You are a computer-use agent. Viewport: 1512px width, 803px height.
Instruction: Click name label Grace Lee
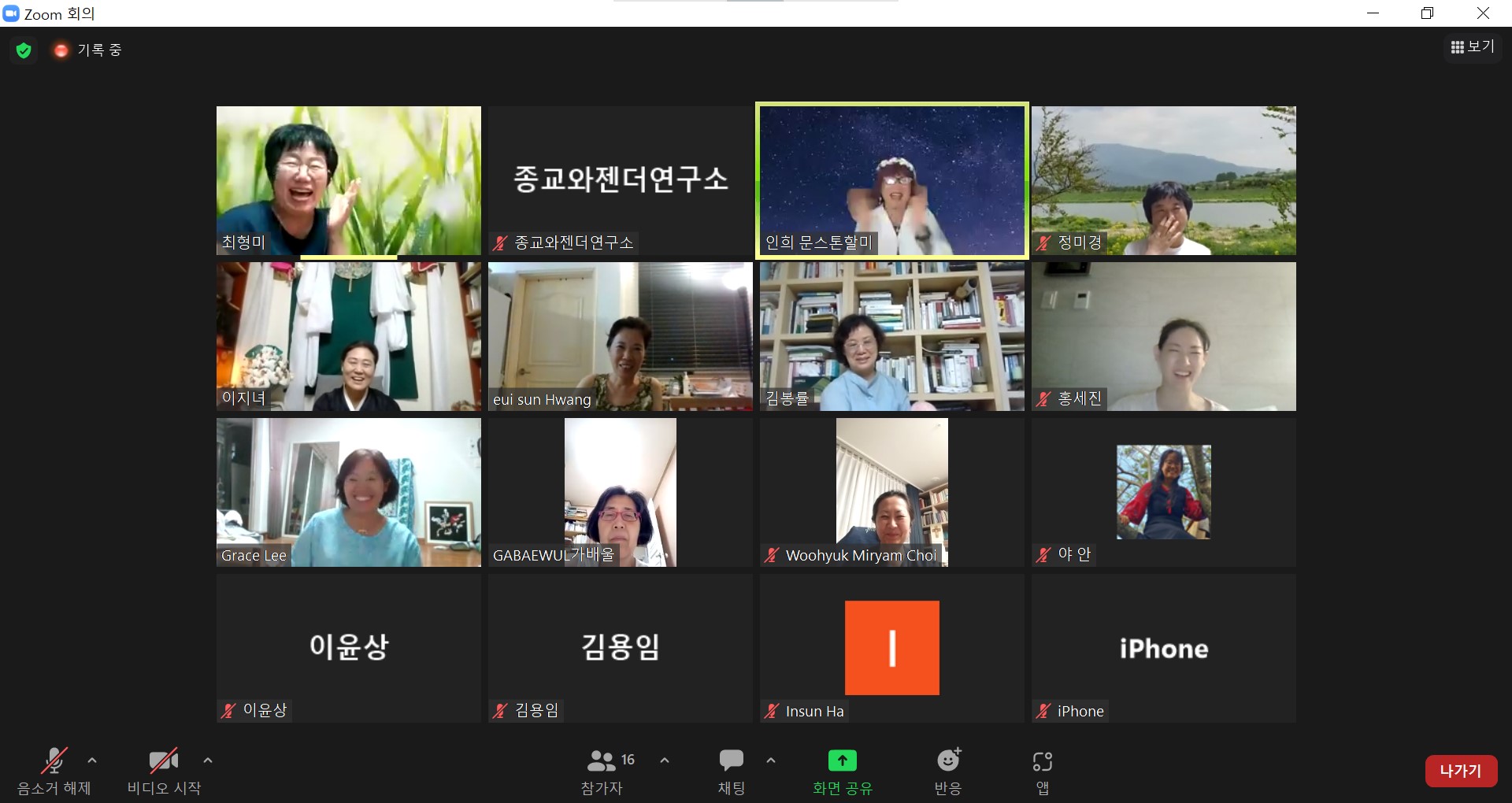point(254,555)
